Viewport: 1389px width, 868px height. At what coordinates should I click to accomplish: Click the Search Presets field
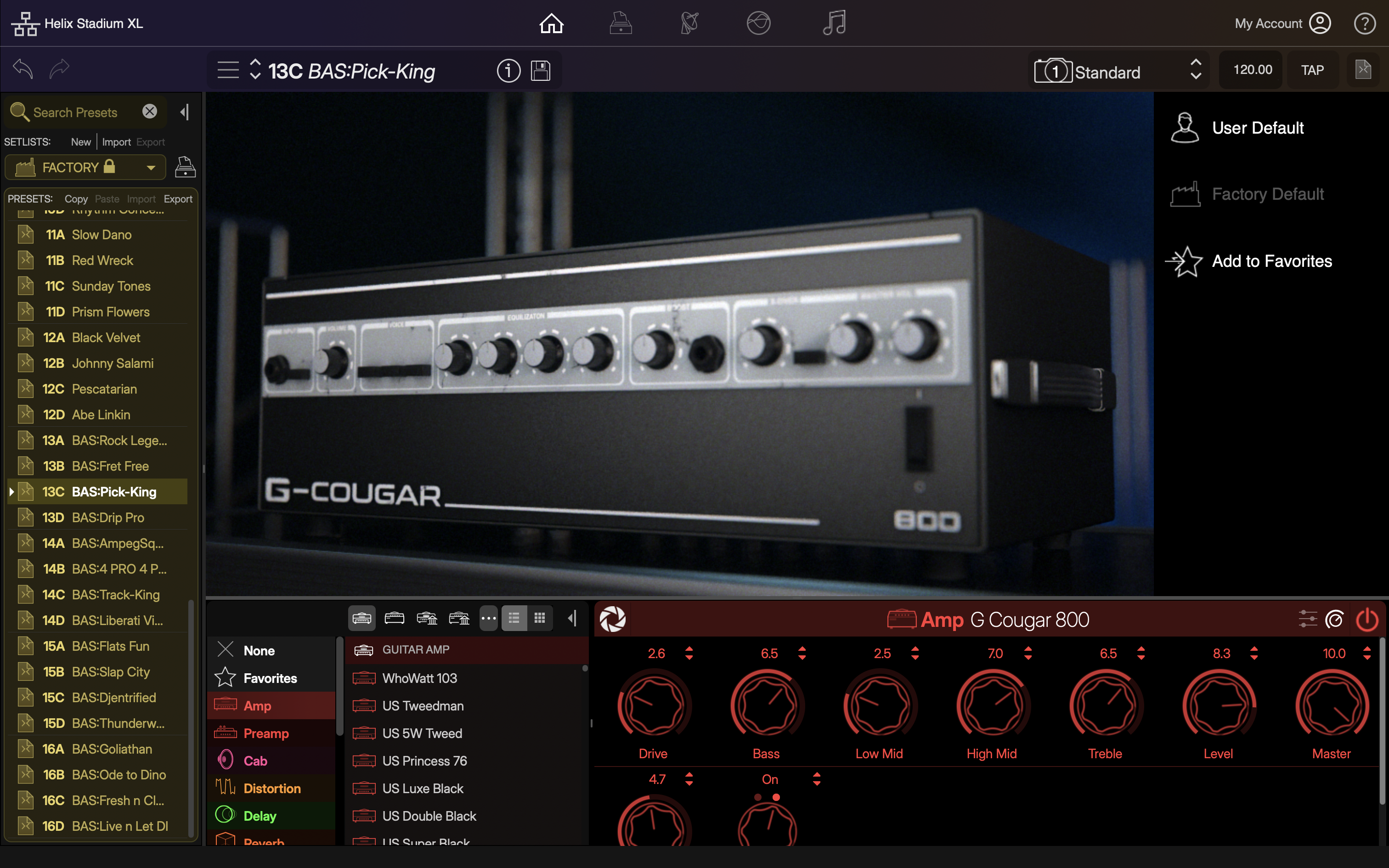75,113
